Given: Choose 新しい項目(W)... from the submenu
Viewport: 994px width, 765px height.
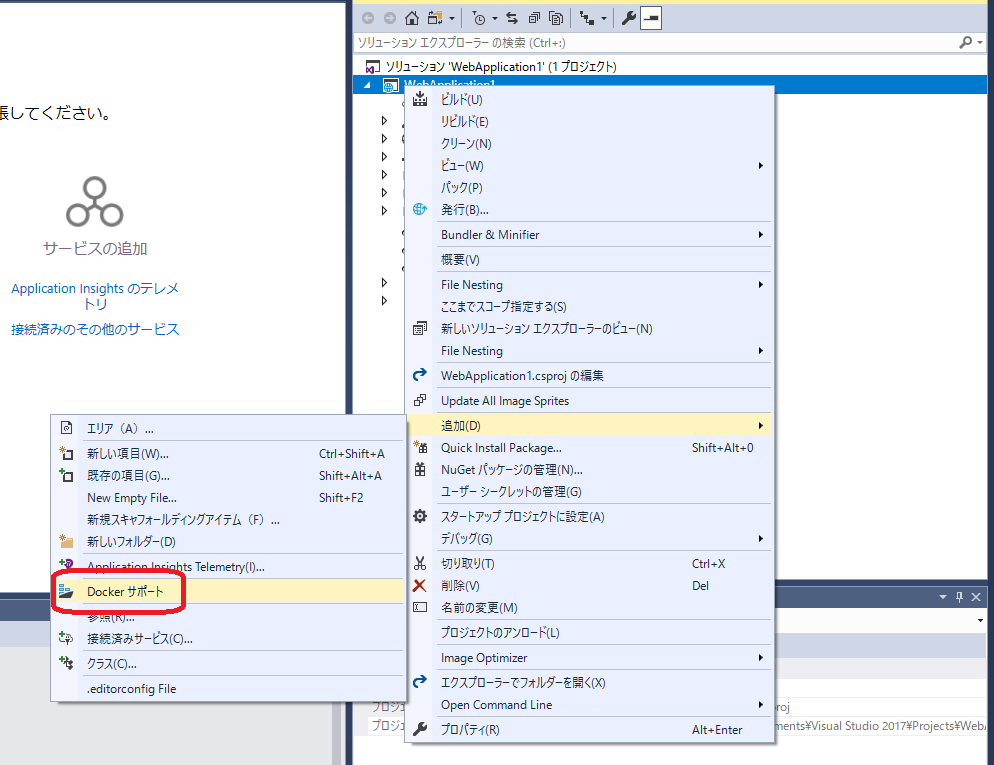Looking at the screenshot, I should [x=127, y=454].
